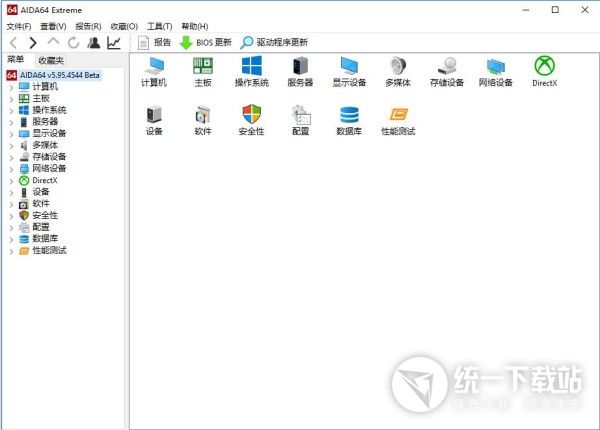This screenshot has height=430, width=600.
Task: Select DirectX in the sidebar tree
Action: click(x=45, y=180)
